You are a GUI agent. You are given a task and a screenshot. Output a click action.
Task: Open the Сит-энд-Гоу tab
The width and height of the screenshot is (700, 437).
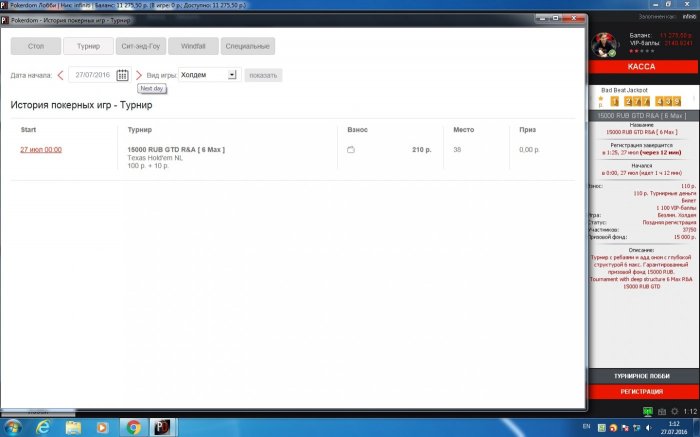[141, 46]
